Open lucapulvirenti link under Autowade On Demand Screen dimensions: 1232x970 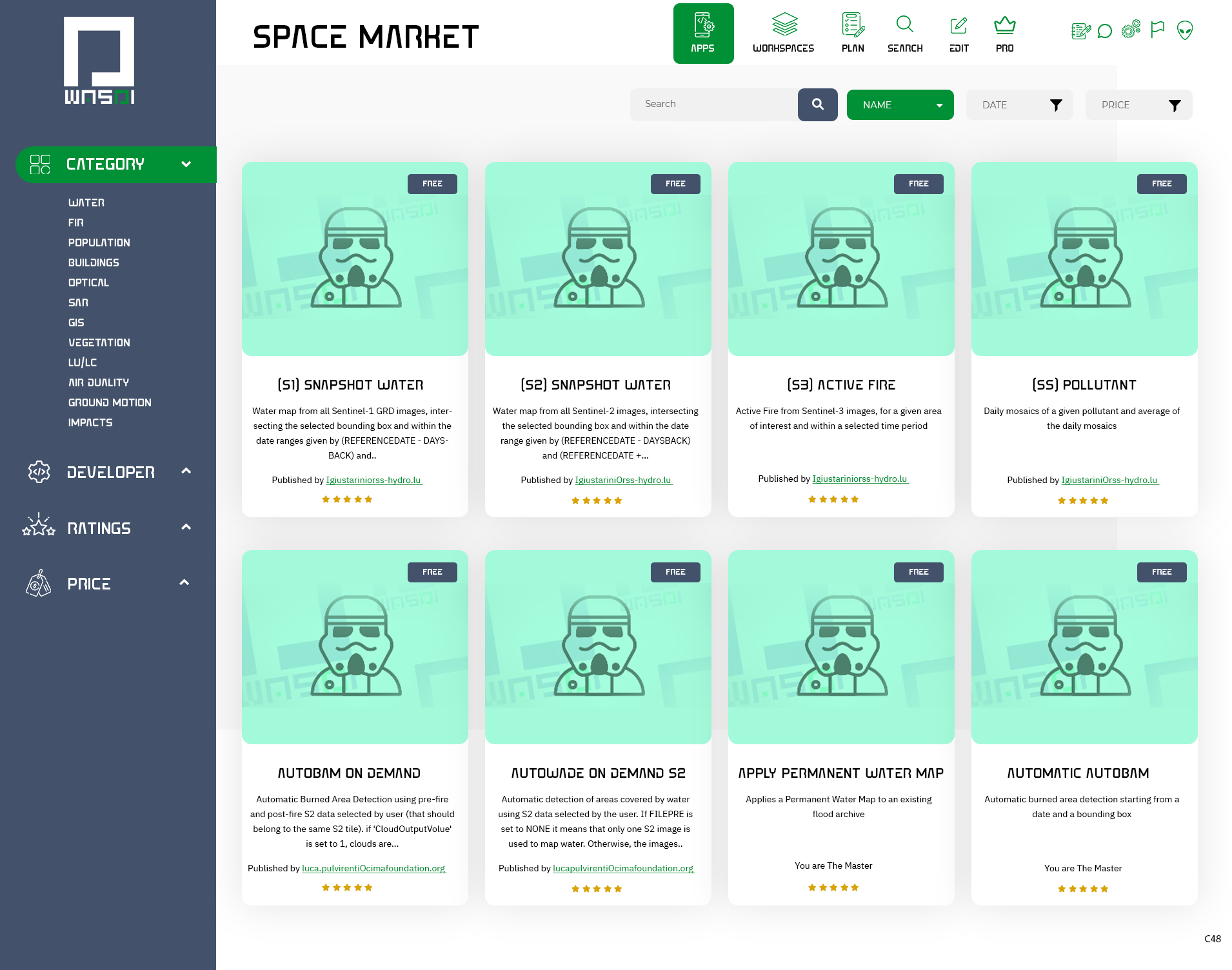pos(624,868)
